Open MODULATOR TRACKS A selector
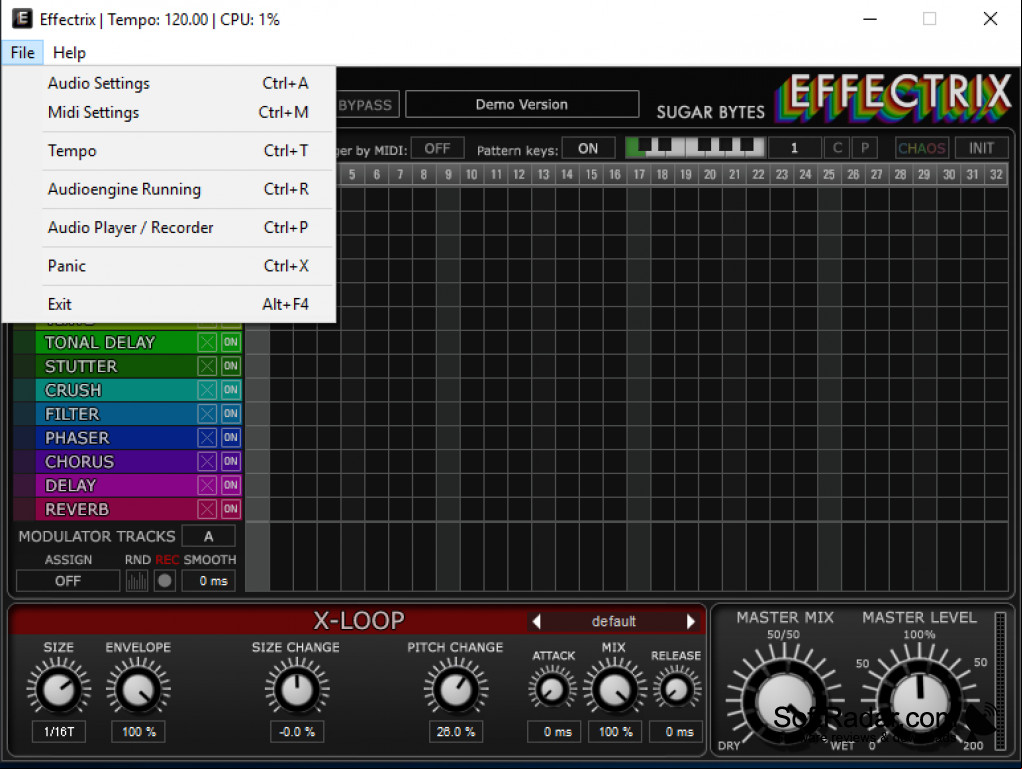 click(x=209, y=536)
